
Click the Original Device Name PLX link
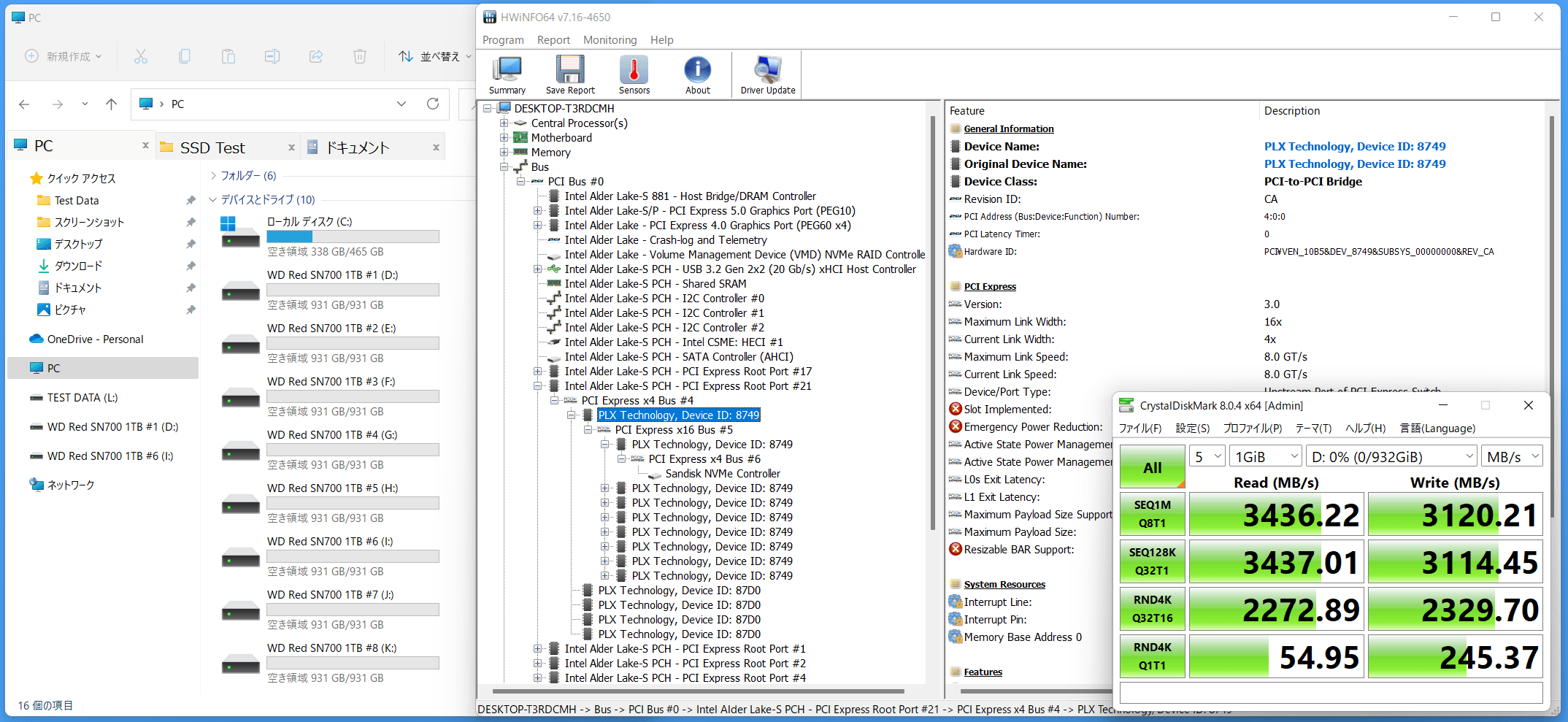(x=1355, y=164)
